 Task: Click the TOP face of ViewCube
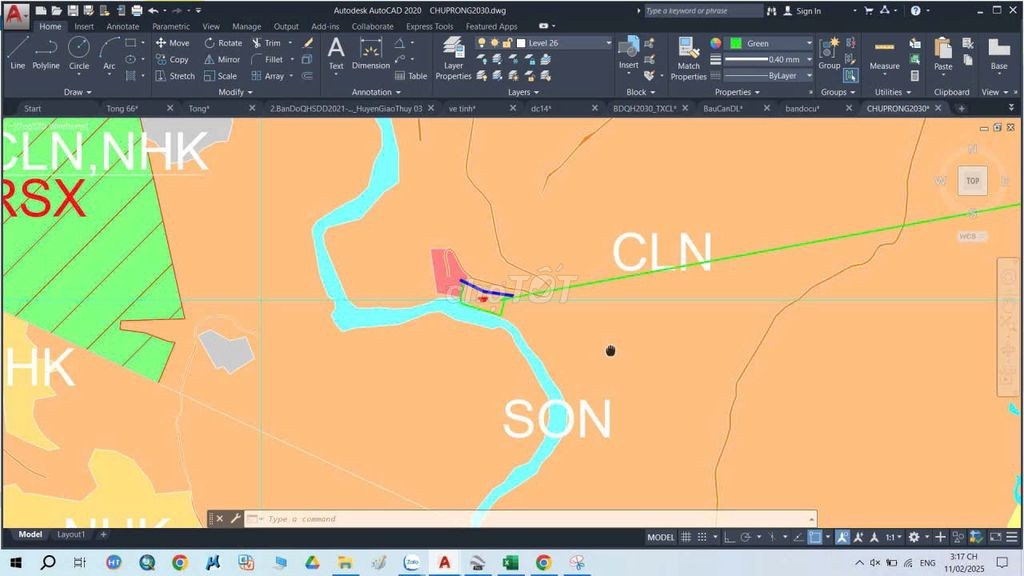tap(972, 181)
